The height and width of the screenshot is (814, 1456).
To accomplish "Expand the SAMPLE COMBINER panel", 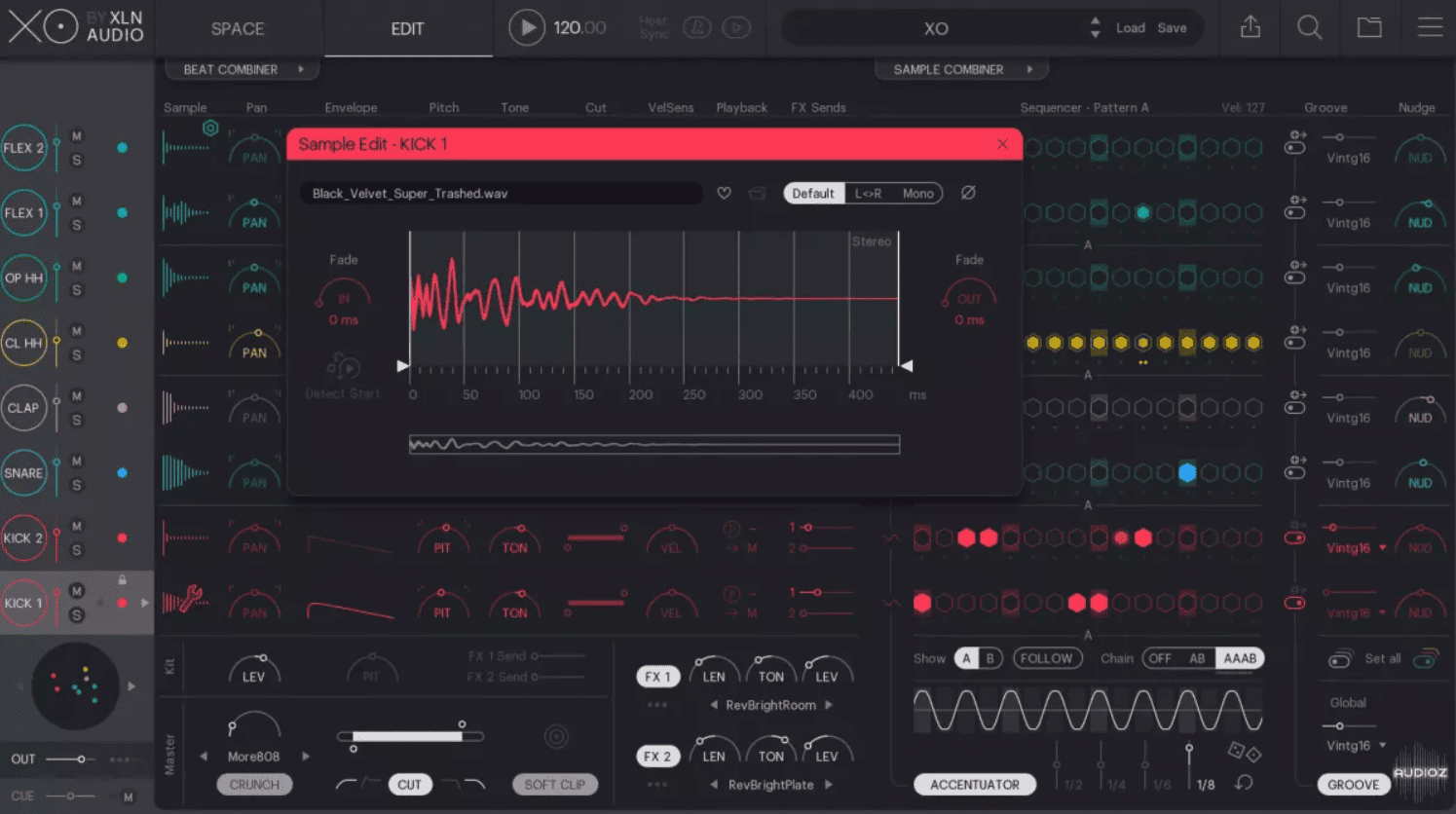I will (x=960, y=69).
